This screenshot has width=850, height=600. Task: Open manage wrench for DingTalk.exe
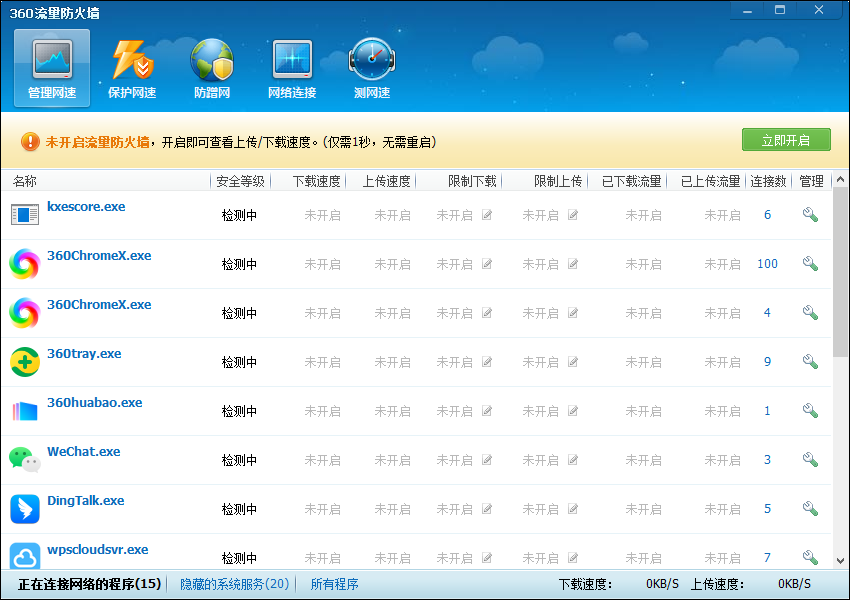pos(810,508)
